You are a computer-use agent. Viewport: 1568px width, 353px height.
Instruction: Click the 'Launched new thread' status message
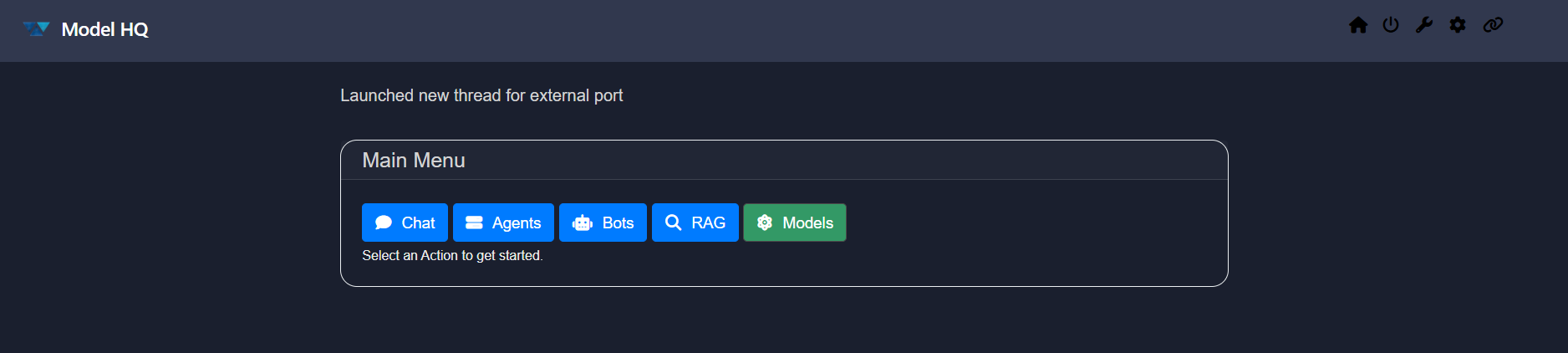point(481,95)
